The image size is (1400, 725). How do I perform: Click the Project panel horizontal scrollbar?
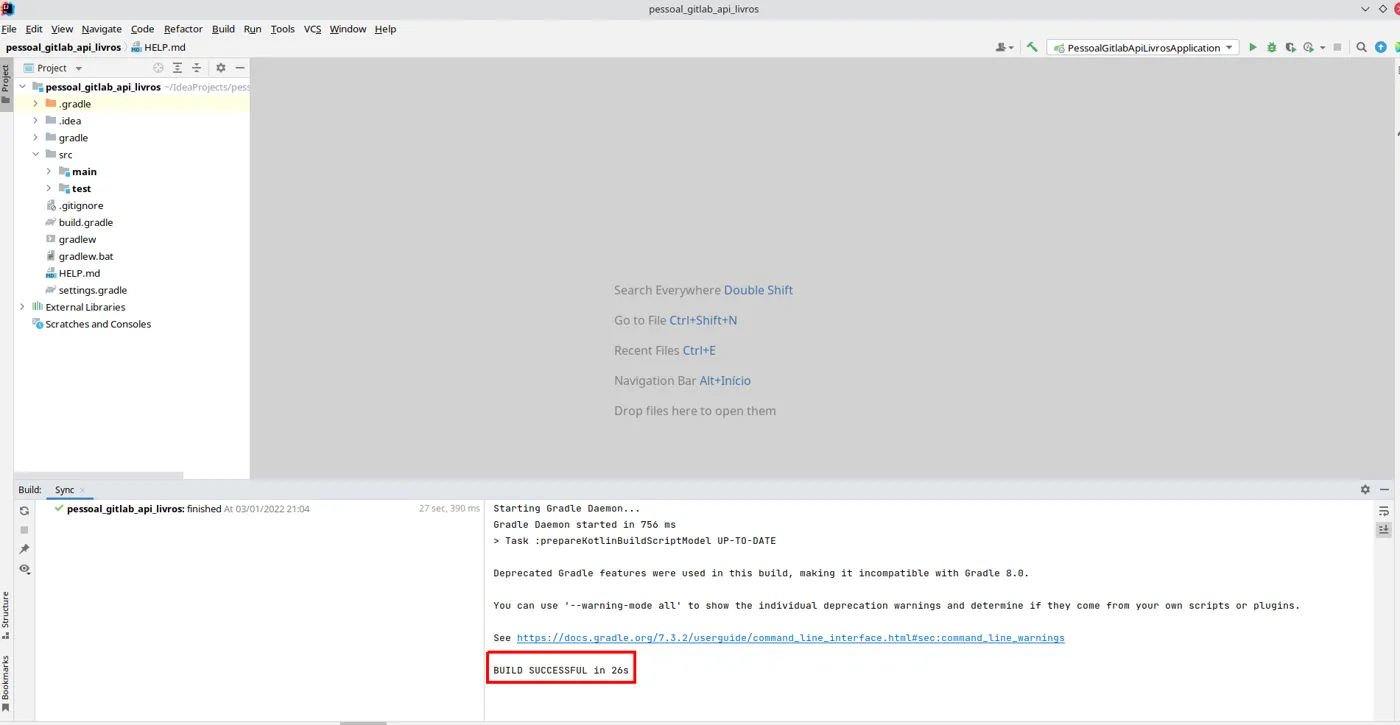point(99,475)
